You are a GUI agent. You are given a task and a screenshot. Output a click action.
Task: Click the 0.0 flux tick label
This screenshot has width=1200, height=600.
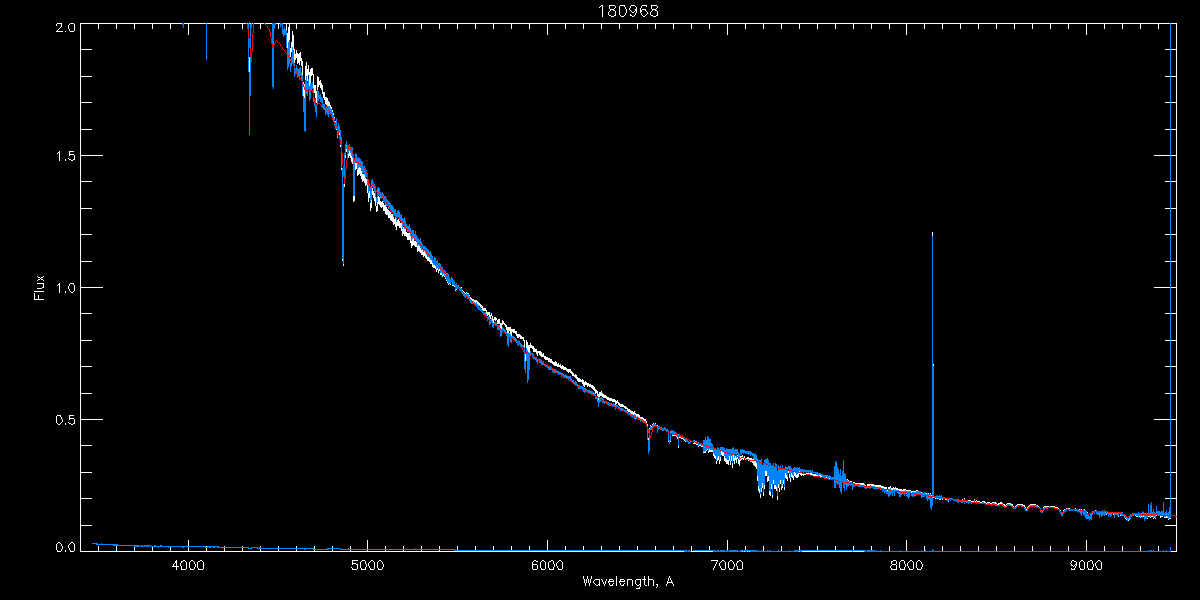point(65,548)
